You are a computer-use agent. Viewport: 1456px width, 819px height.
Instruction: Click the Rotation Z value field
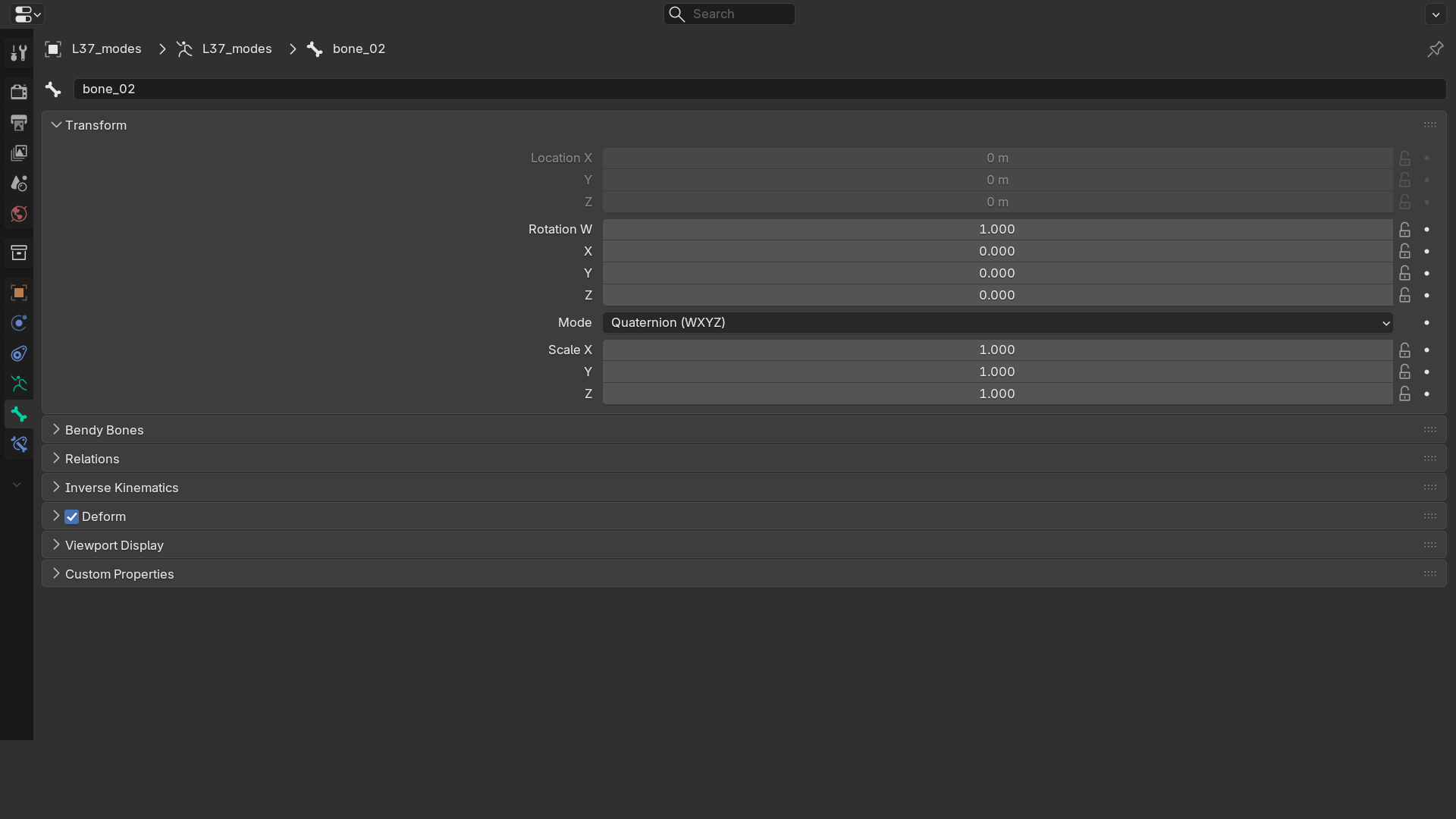click(997, 295)
